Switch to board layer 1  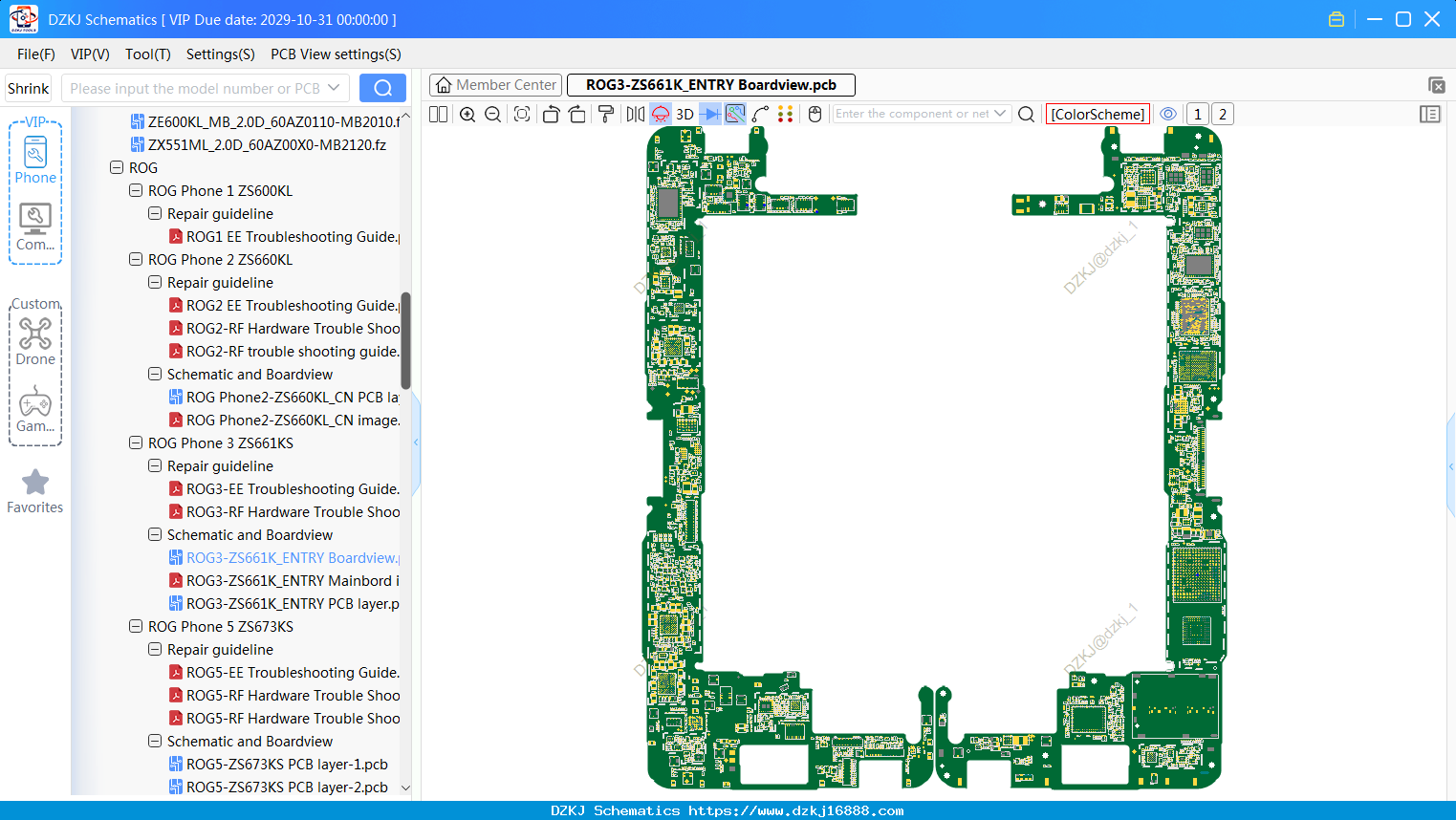tap(1197, 114)
